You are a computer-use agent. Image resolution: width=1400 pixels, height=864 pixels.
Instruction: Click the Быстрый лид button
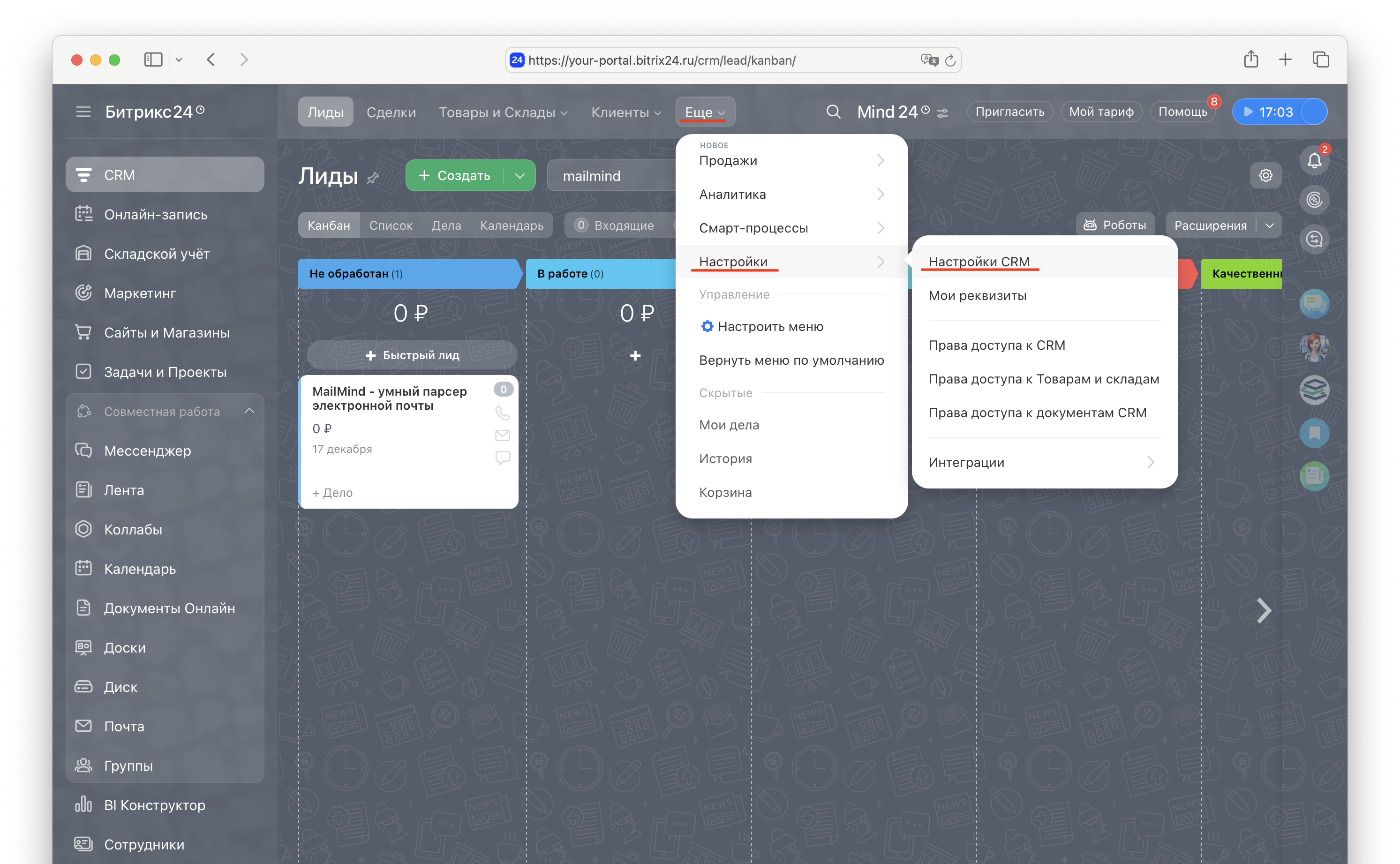[x=412, y=355]
